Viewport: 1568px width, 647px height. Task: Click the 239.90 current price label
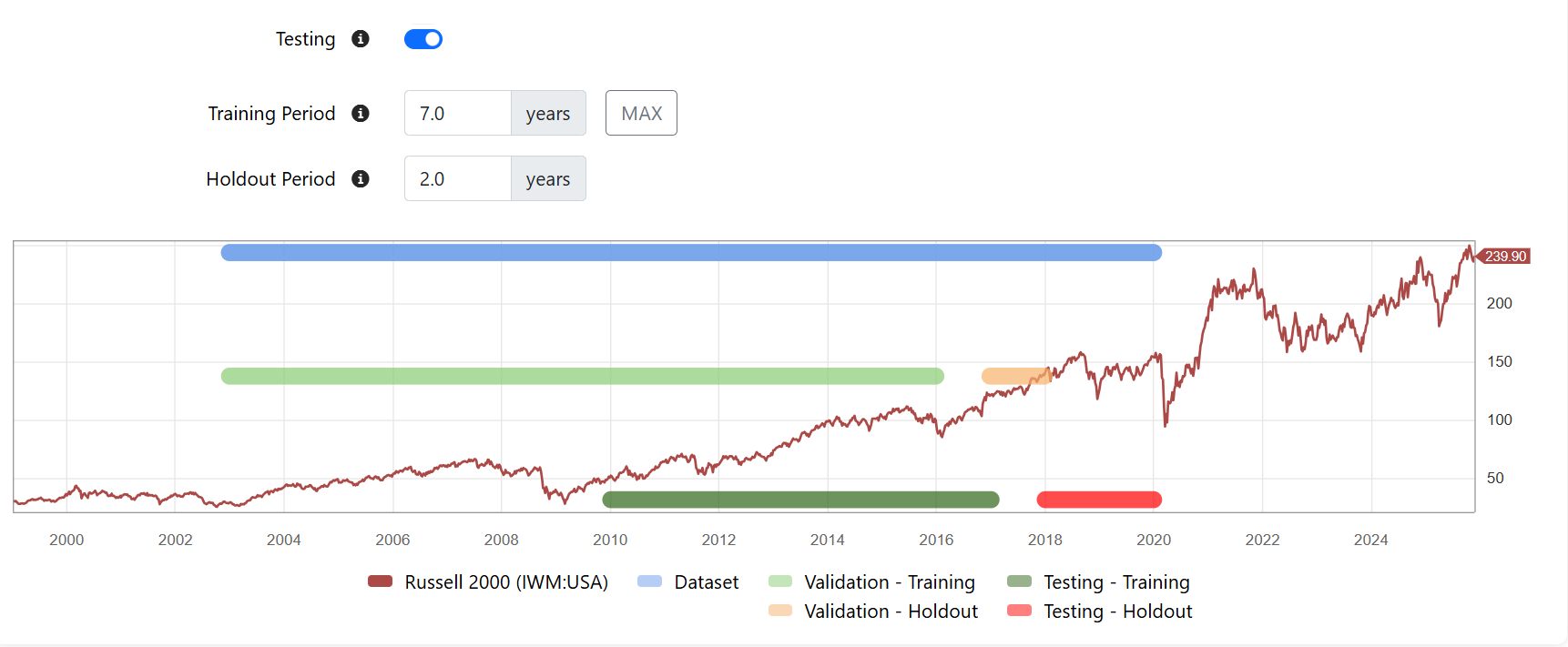[1504, 257]
